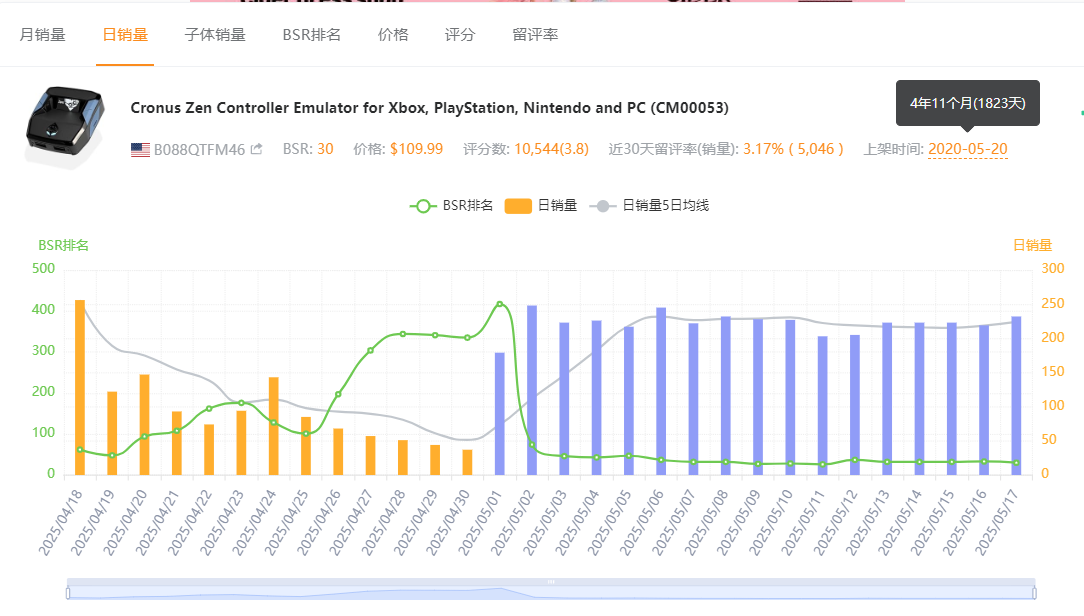Click the 4年11个月(1823天) tooltip
This screenshot has height=616, width=1084.
(x=967, y=103)
